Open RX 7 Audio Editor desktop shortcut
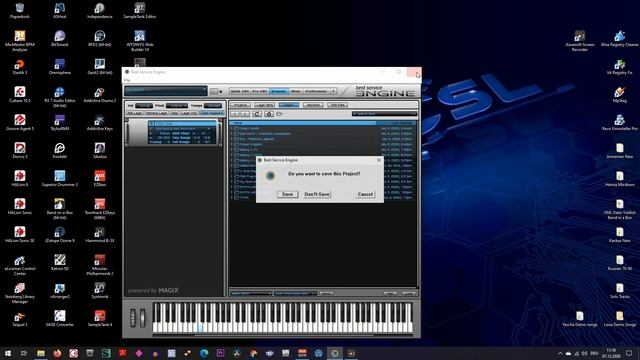640x360 pixels. click(60, 96)
